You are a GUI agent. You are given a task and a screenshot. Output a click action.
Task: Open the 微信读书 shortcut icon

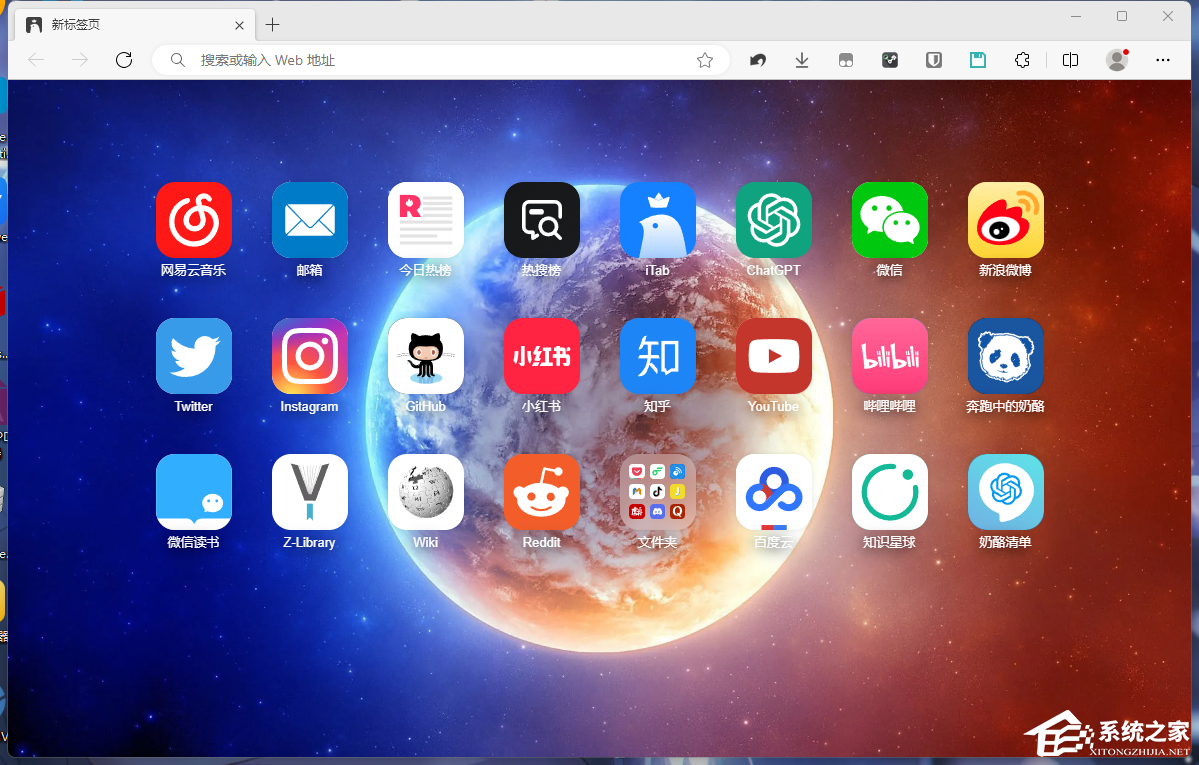(193, 492)
